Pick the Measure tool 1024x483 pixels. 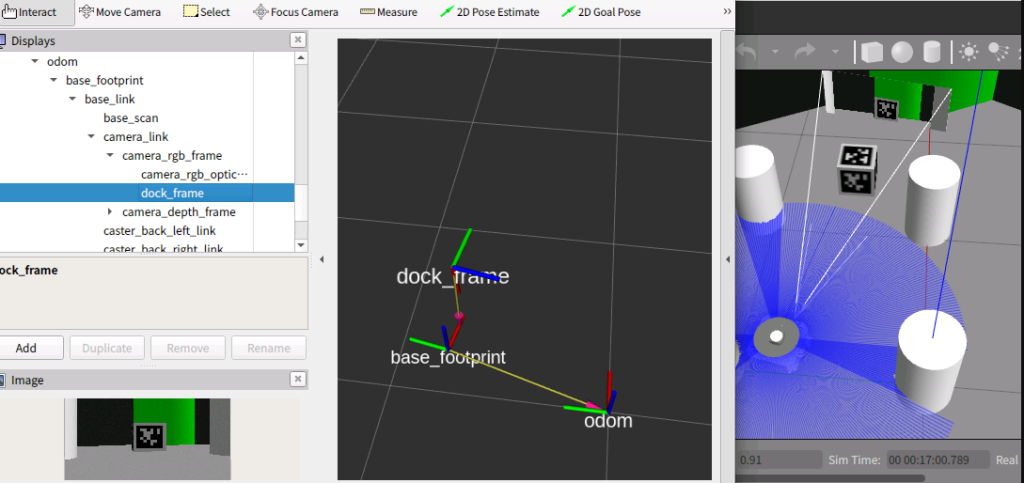(389, 12)
